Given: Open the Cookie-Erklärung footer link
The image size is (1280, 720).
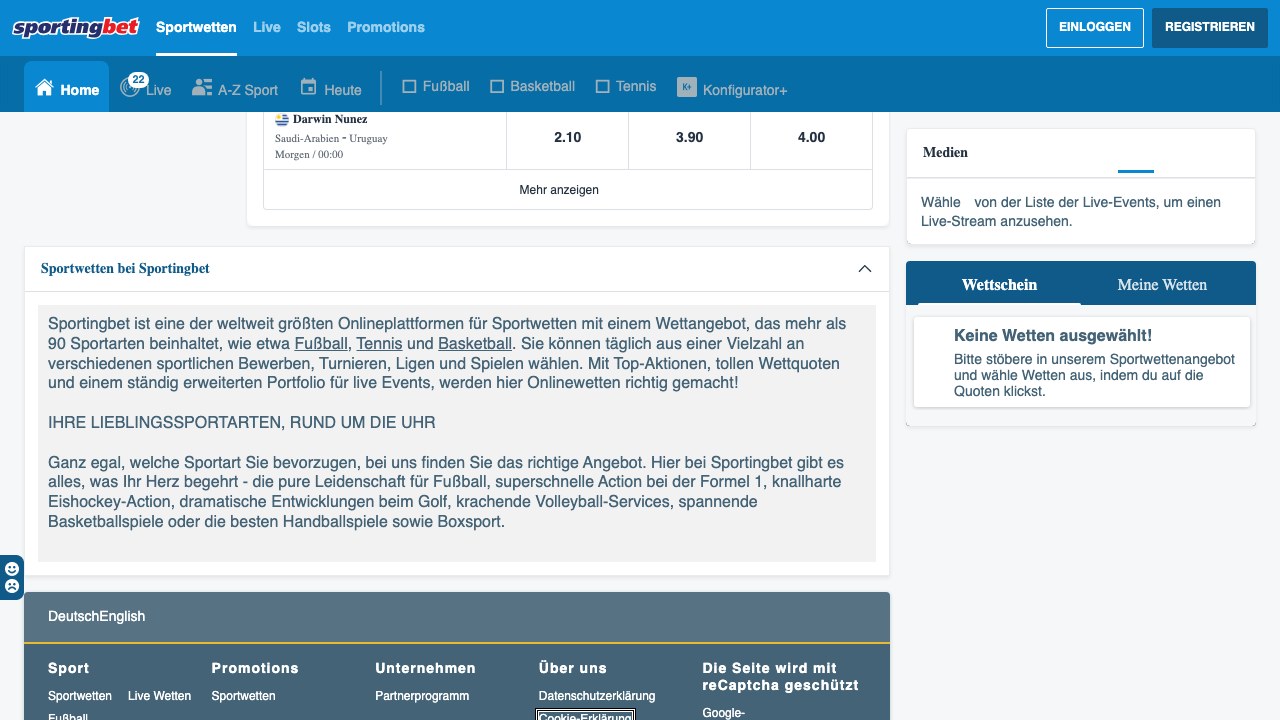Looking at the screenshot, I should click(585, 716).
